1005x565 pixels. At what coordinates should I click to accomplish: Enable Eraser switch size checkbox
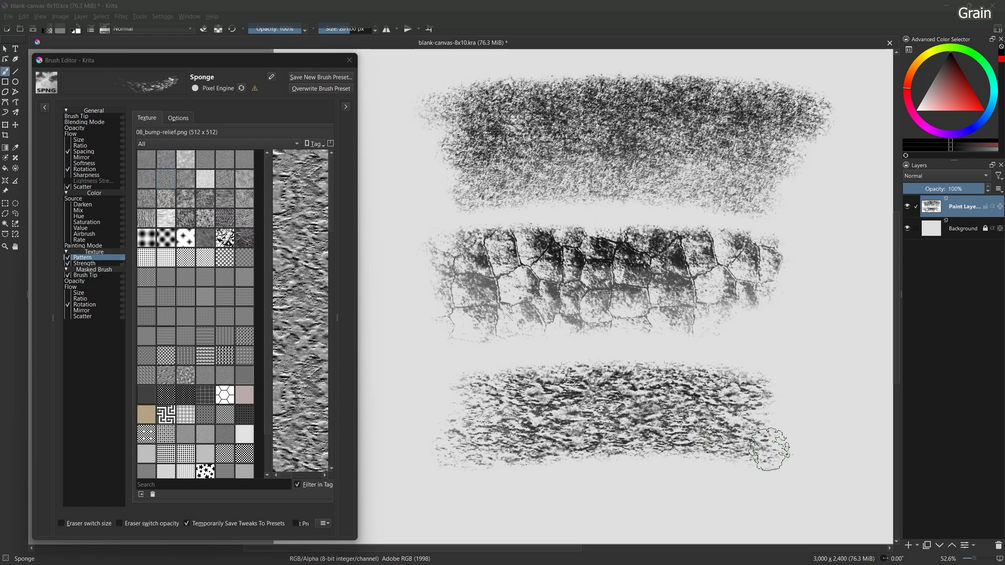point(61,523)
